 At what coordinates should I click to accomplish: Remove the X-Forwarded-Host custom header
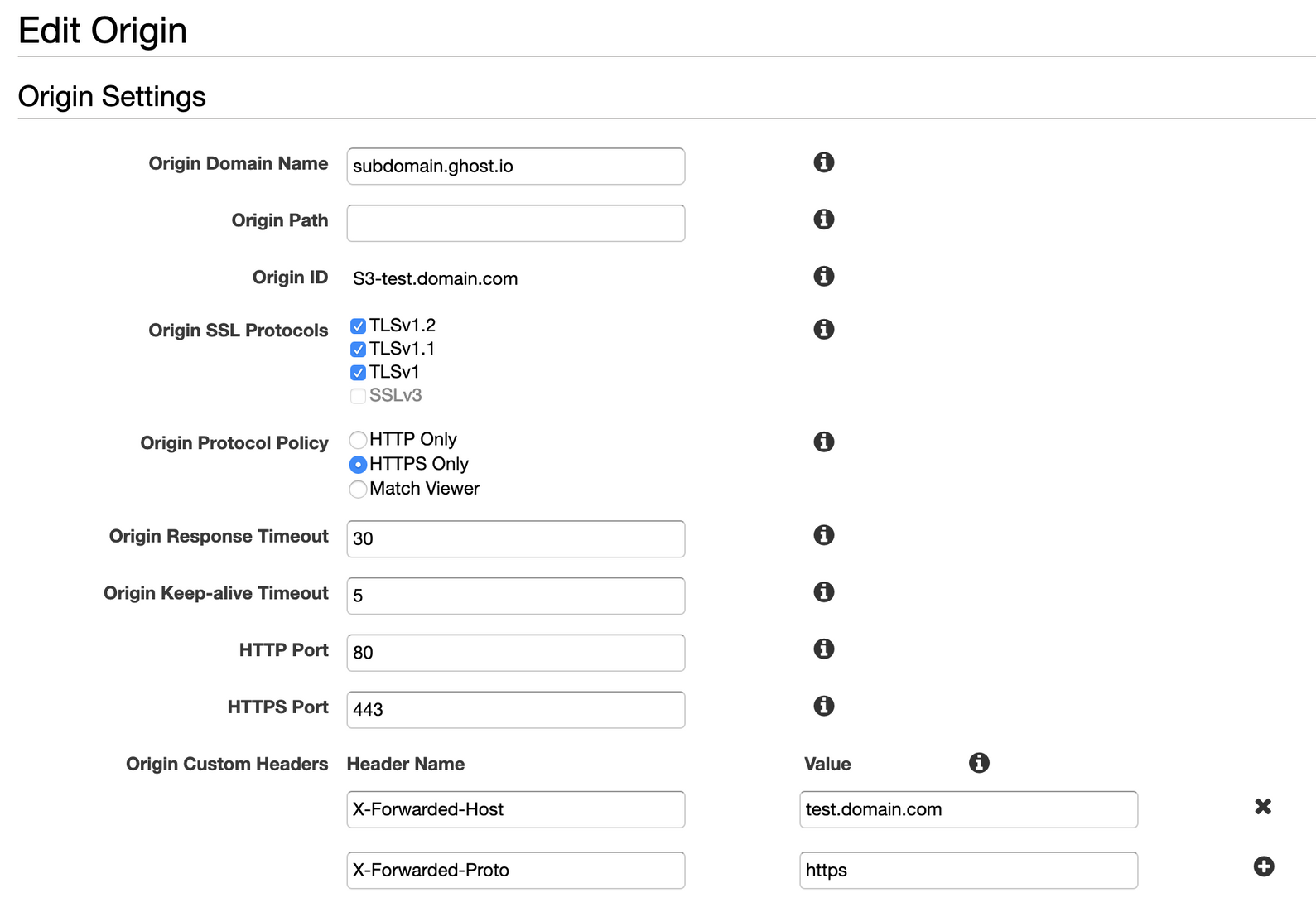pos(1263,807)
